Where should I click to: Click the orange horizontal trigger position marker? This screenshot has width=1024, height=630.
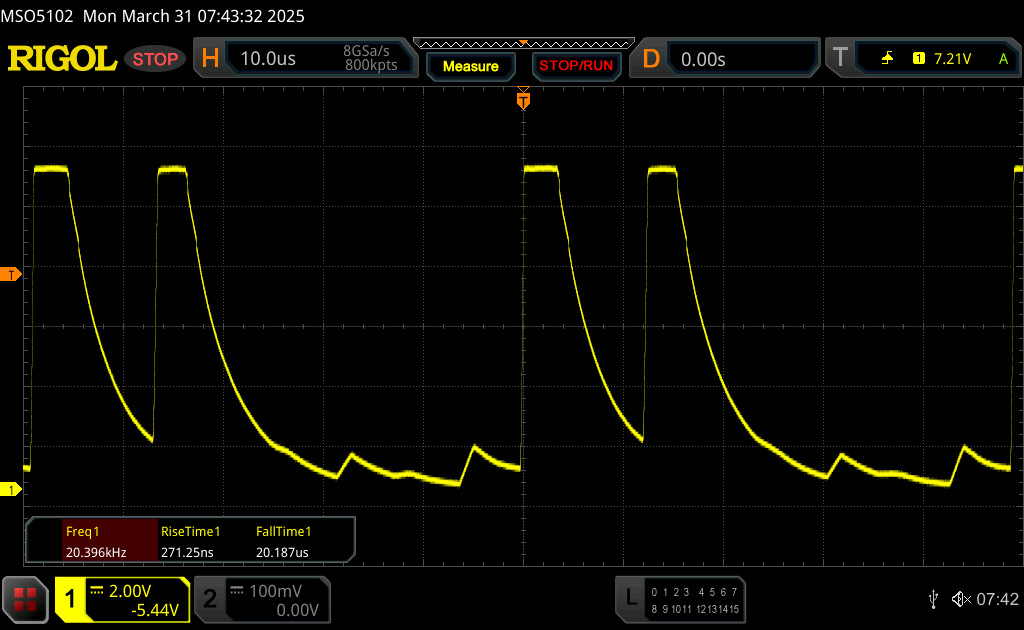pyautogui.click(x=522, y=99)
